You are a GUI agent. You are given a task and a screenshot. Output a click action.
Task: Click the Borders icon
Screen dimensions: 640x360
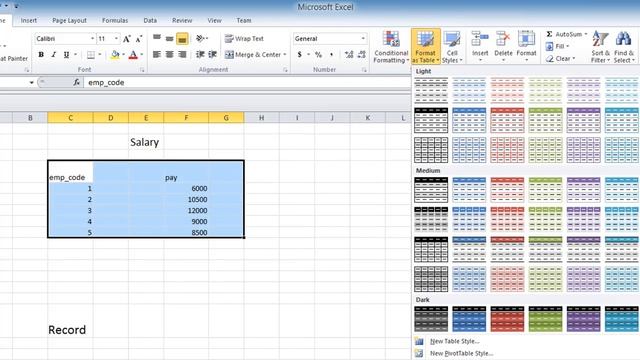pos(91,54)
